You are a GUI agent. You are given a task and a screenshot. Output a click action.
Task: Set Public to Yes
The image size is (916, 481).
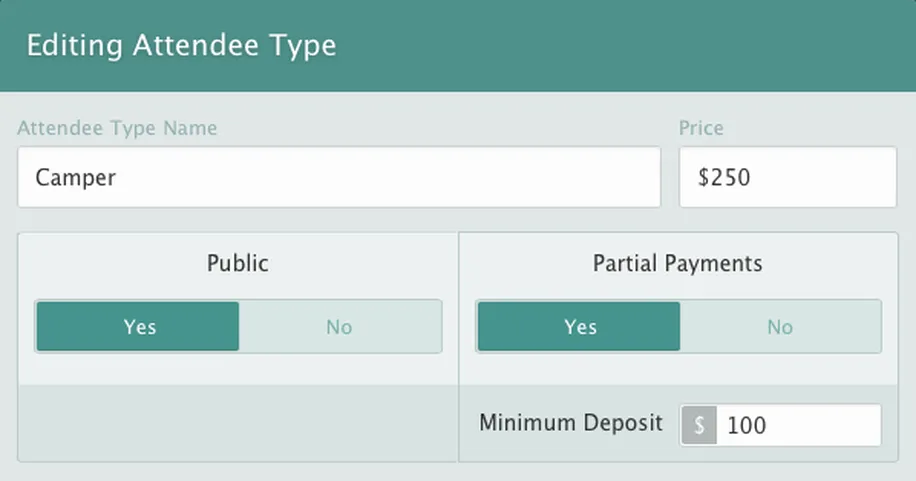click(138, 326)
